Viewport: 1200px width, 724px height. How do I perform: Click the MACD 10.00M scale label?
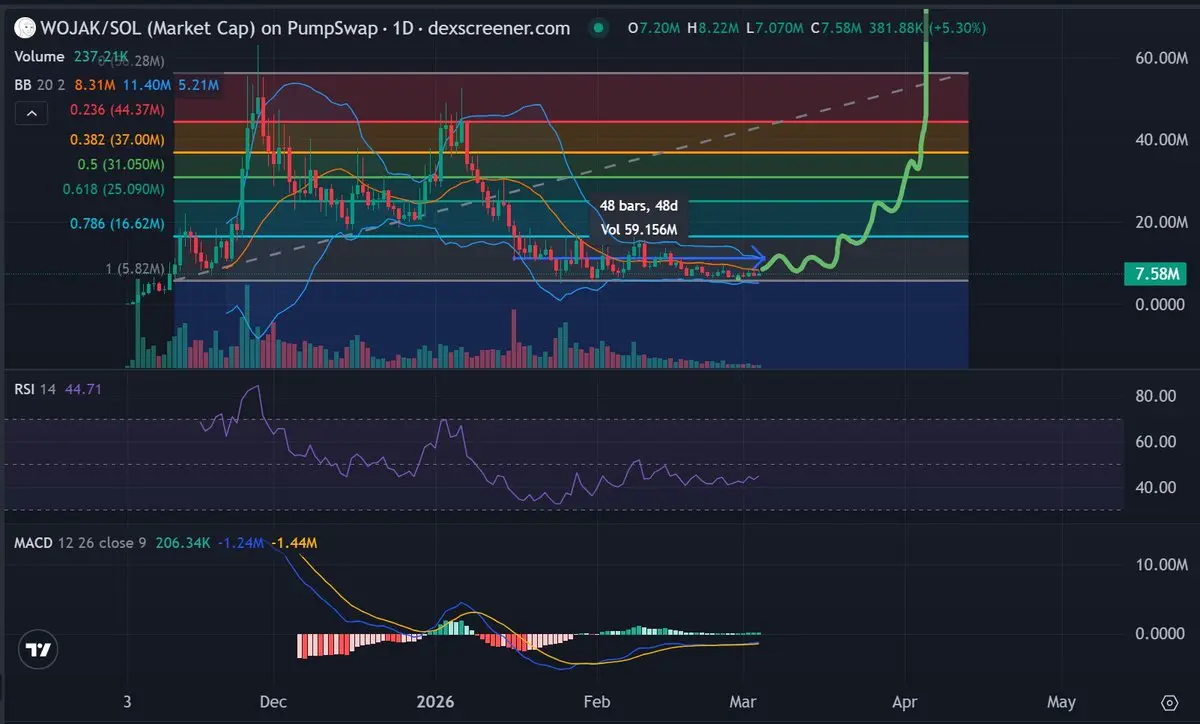1160,565
